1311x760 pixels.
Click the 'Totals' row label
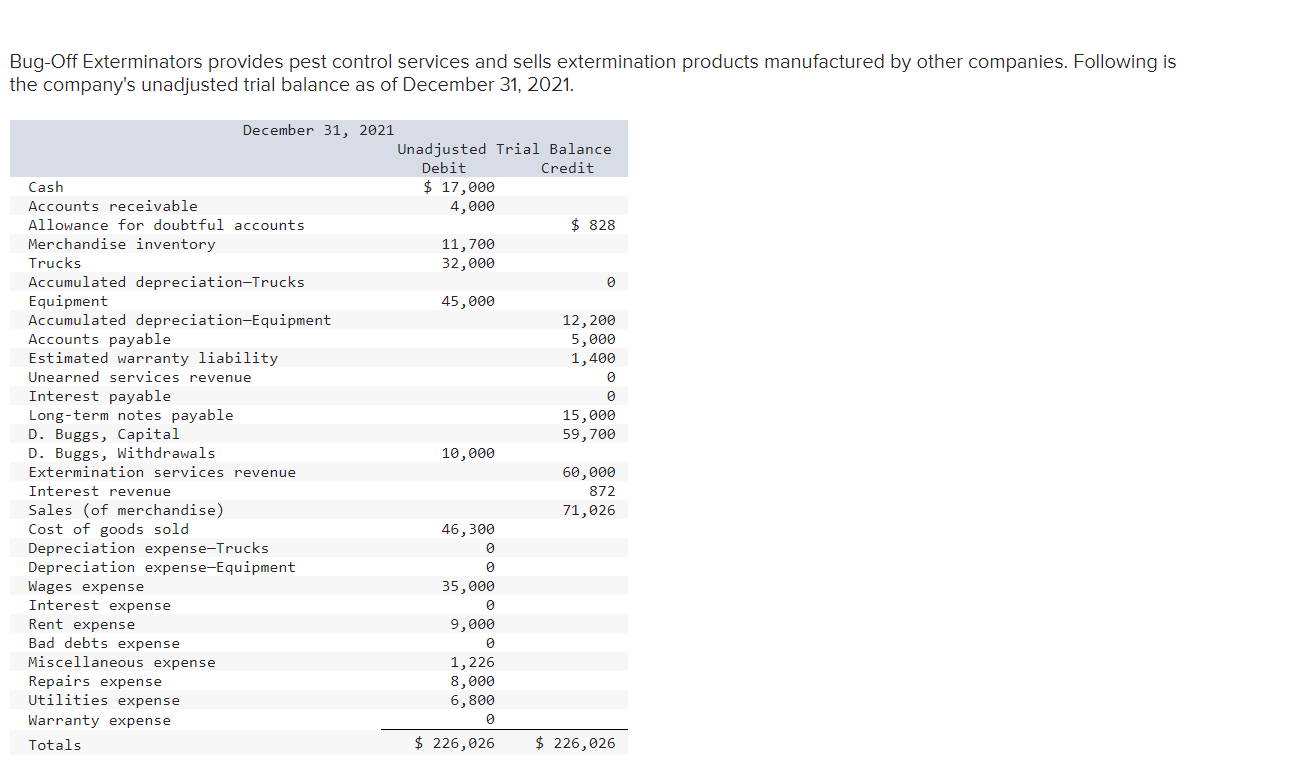[55, 744]
